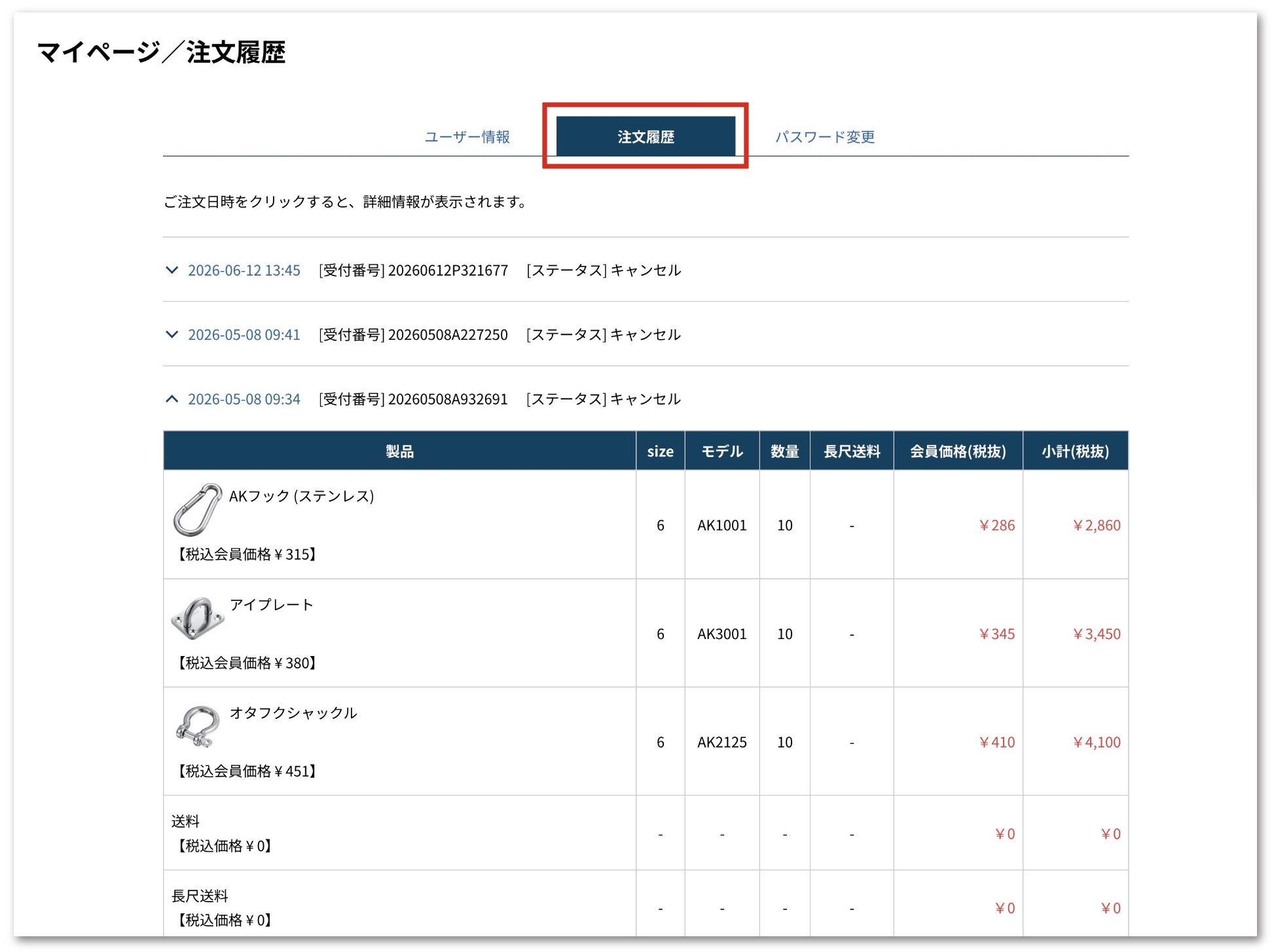Click subtotal ¥4,100

coord(1097,742)
